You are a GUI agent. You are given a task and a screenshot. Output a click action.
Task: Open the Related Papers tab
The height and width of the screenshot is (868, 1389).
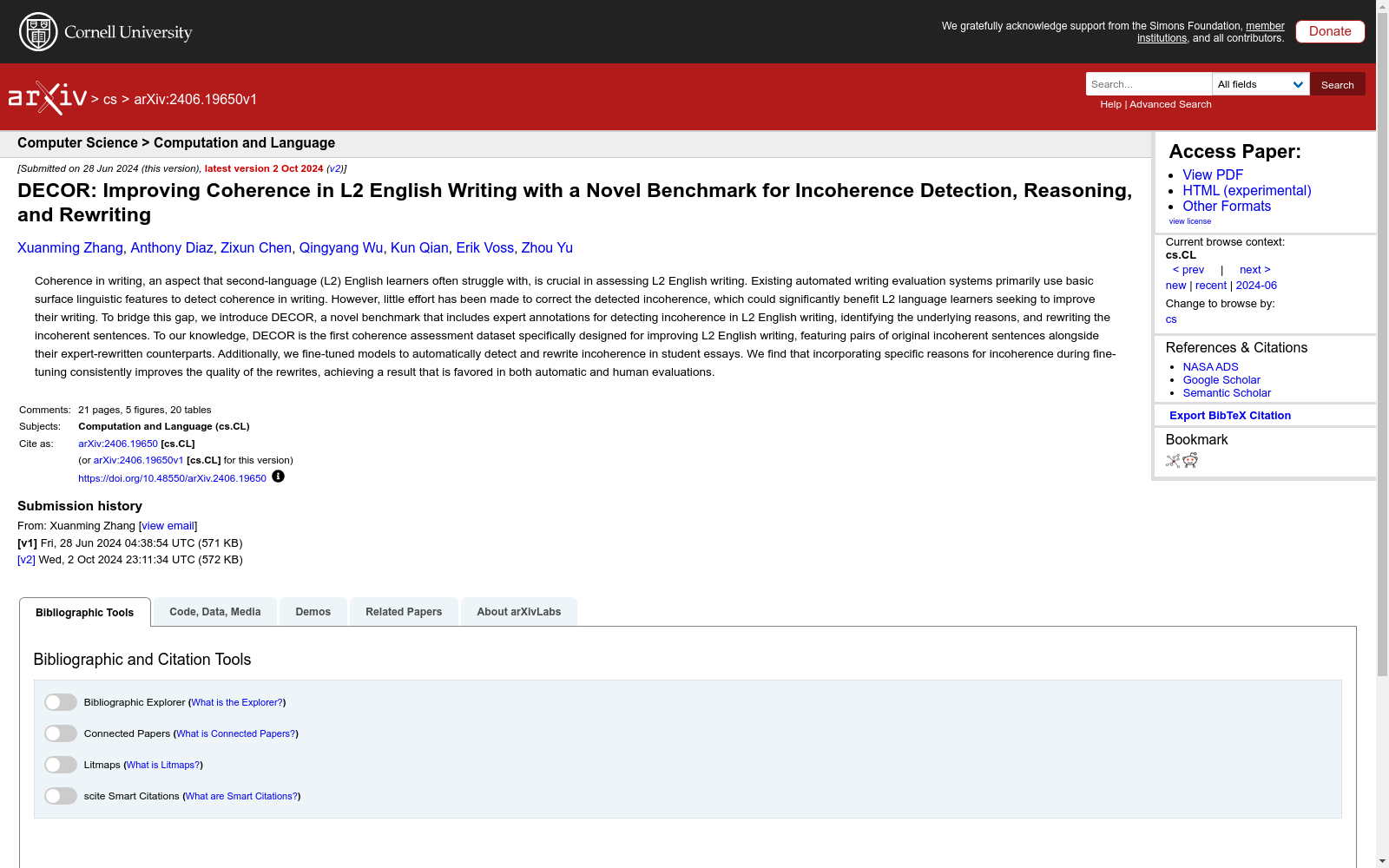coord(404,612)
